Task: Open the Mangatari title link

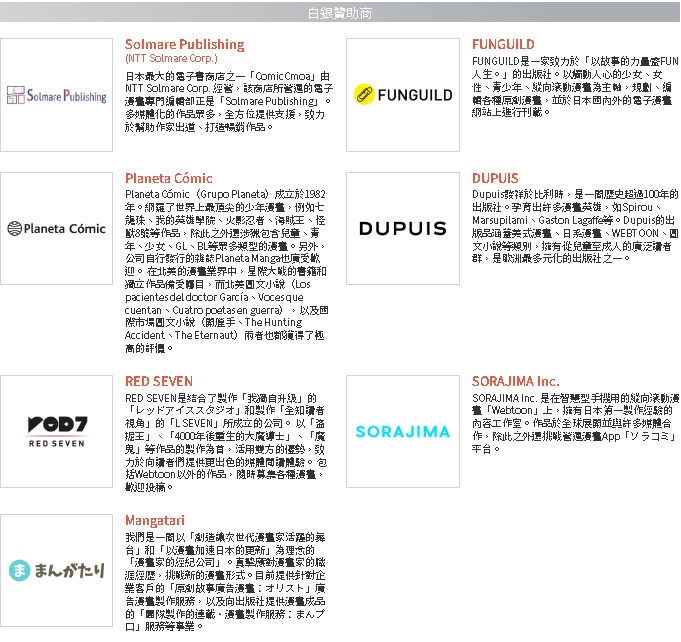Action: 155,520
